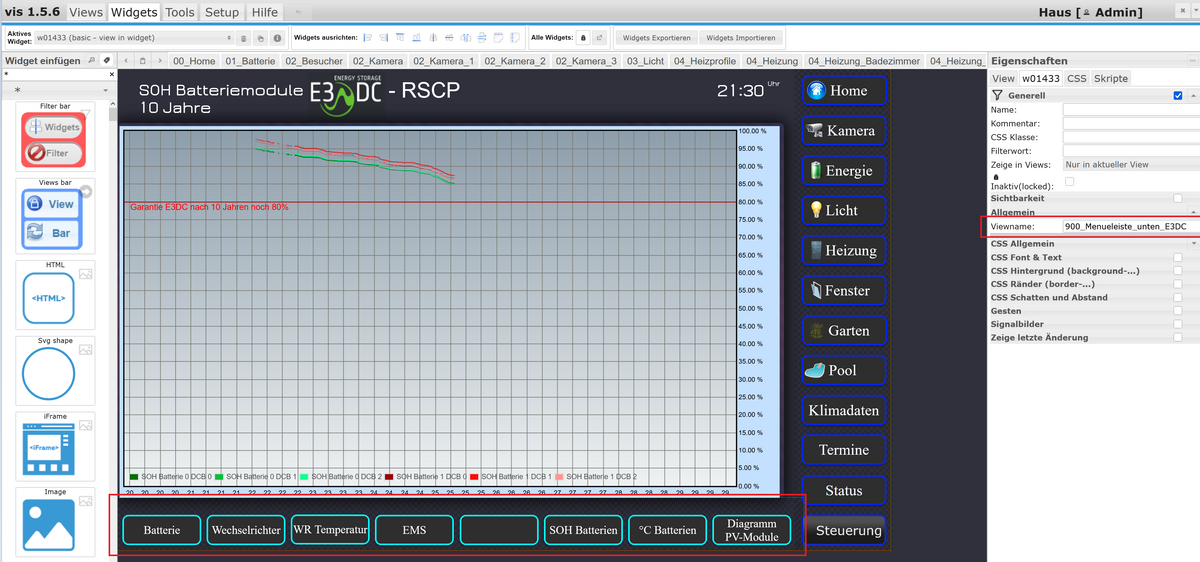Switch to the CSS properties tab
The width and height of the screenshot is (1200, 562).
tap(1076, 78)
